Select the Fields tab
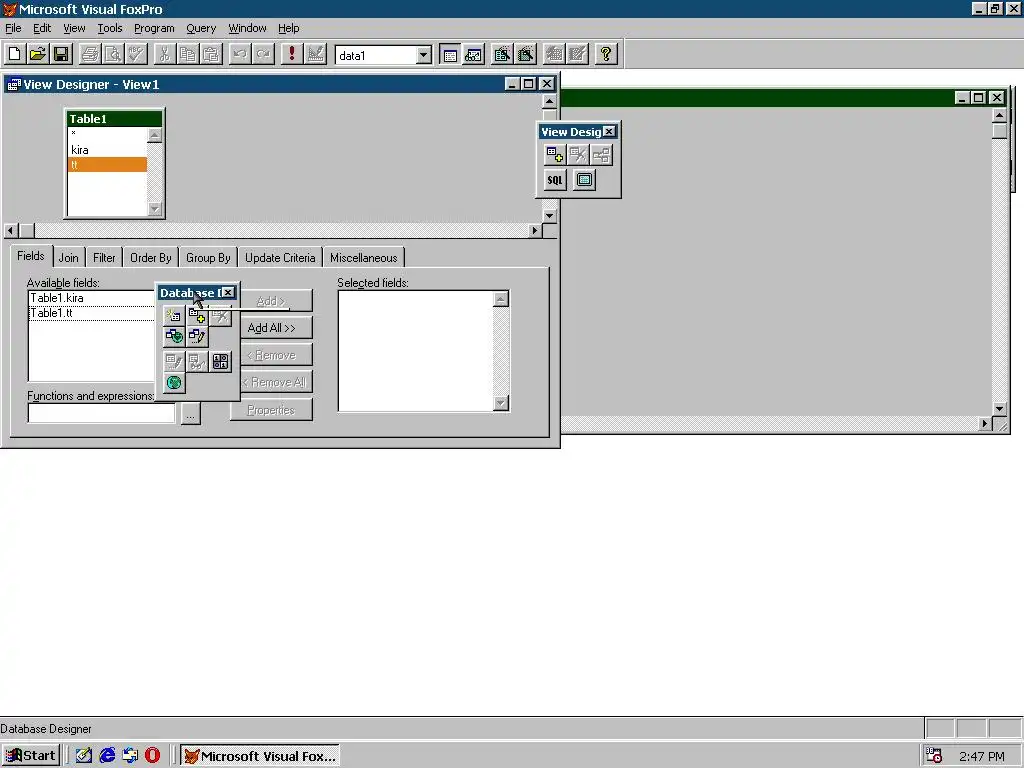Screen dimensions: 1024x768 click(31, 255)
